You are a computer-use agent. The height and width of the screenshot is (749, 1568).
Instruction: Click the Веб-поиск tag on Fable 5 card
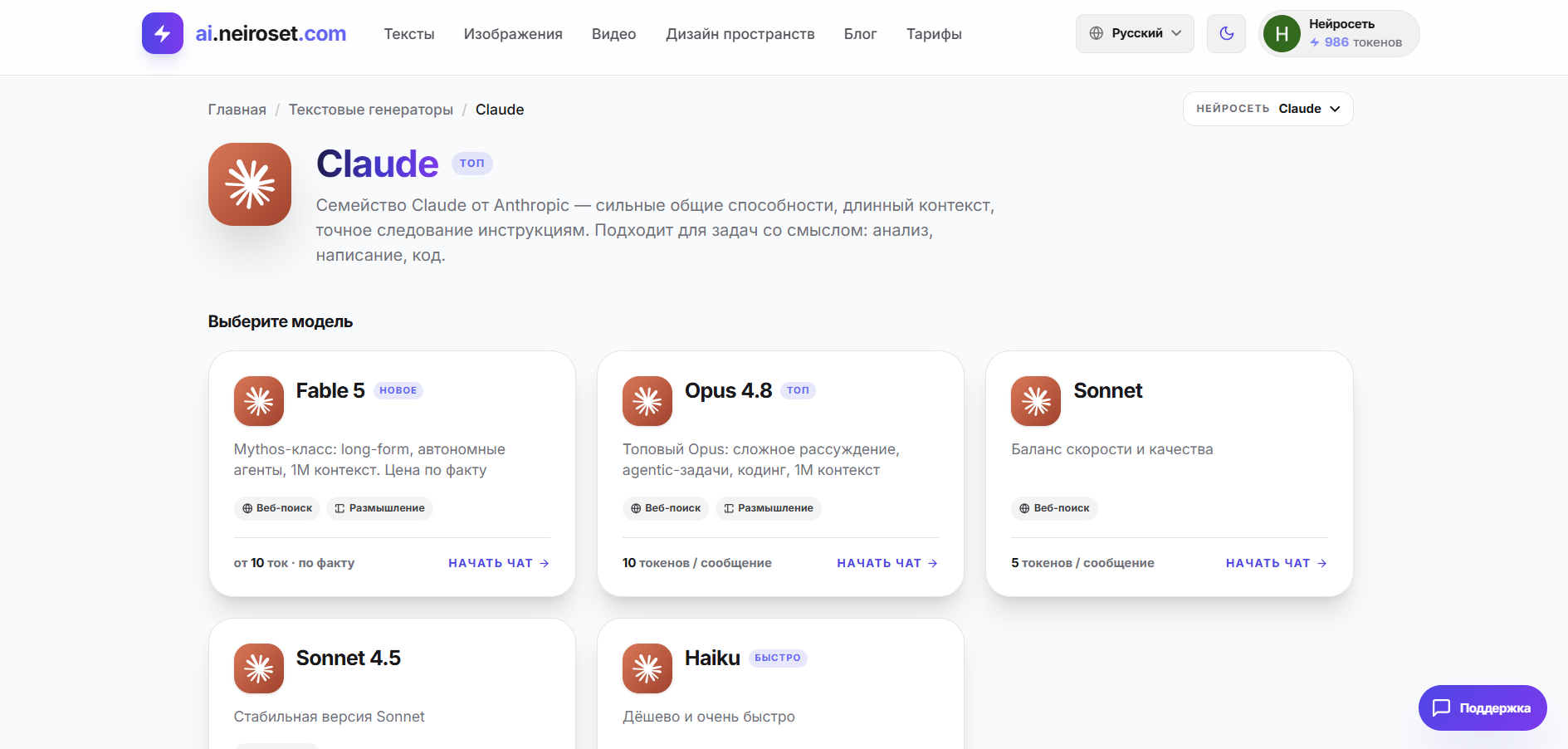pos(277,508)
